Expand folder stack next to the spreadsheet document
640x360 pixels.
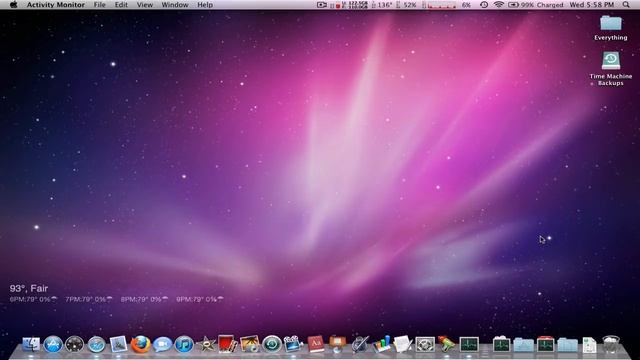(567, 345)
